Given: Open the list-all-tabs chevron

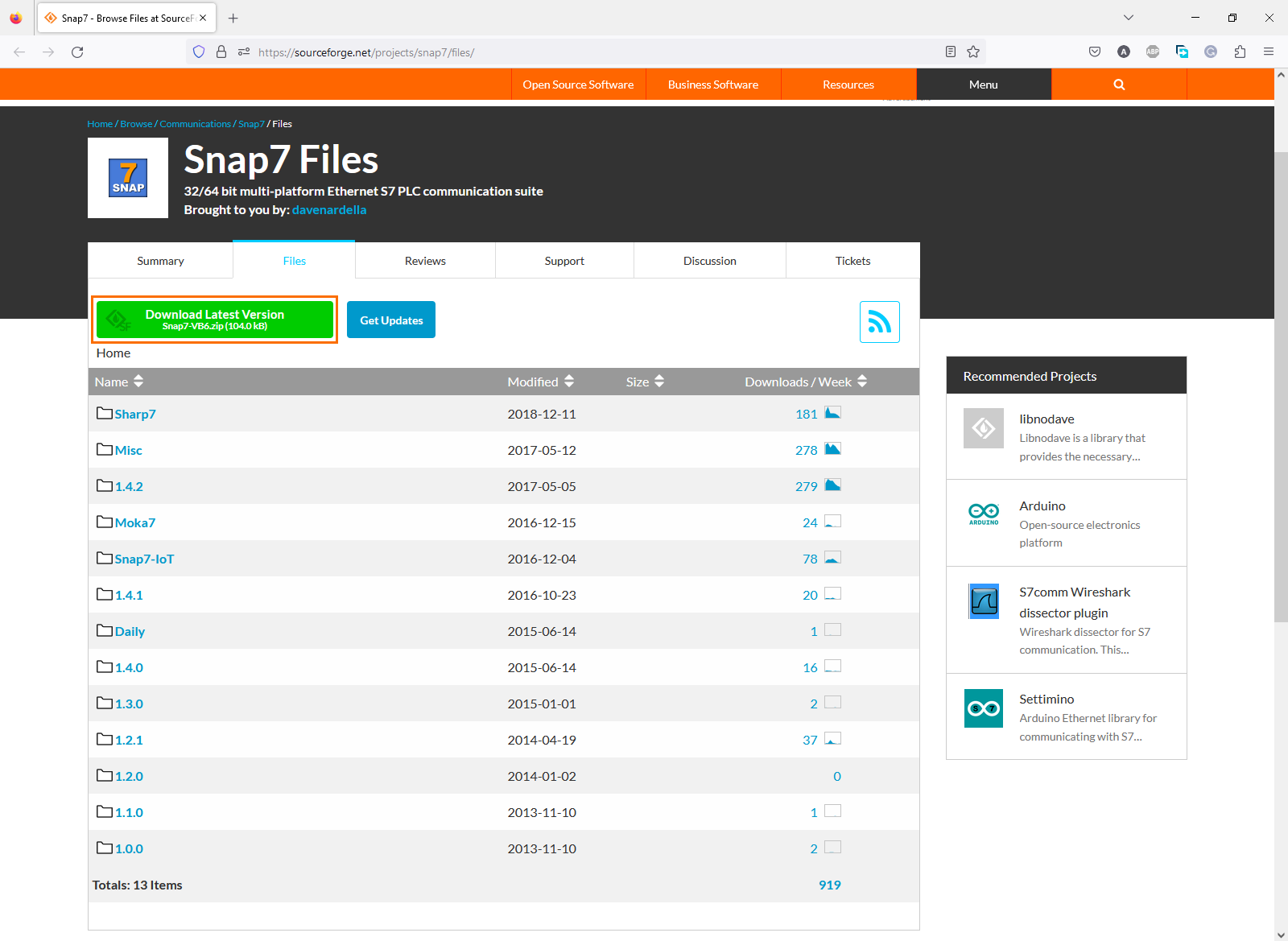Looking at the screenshot, I should point(1128,17).
